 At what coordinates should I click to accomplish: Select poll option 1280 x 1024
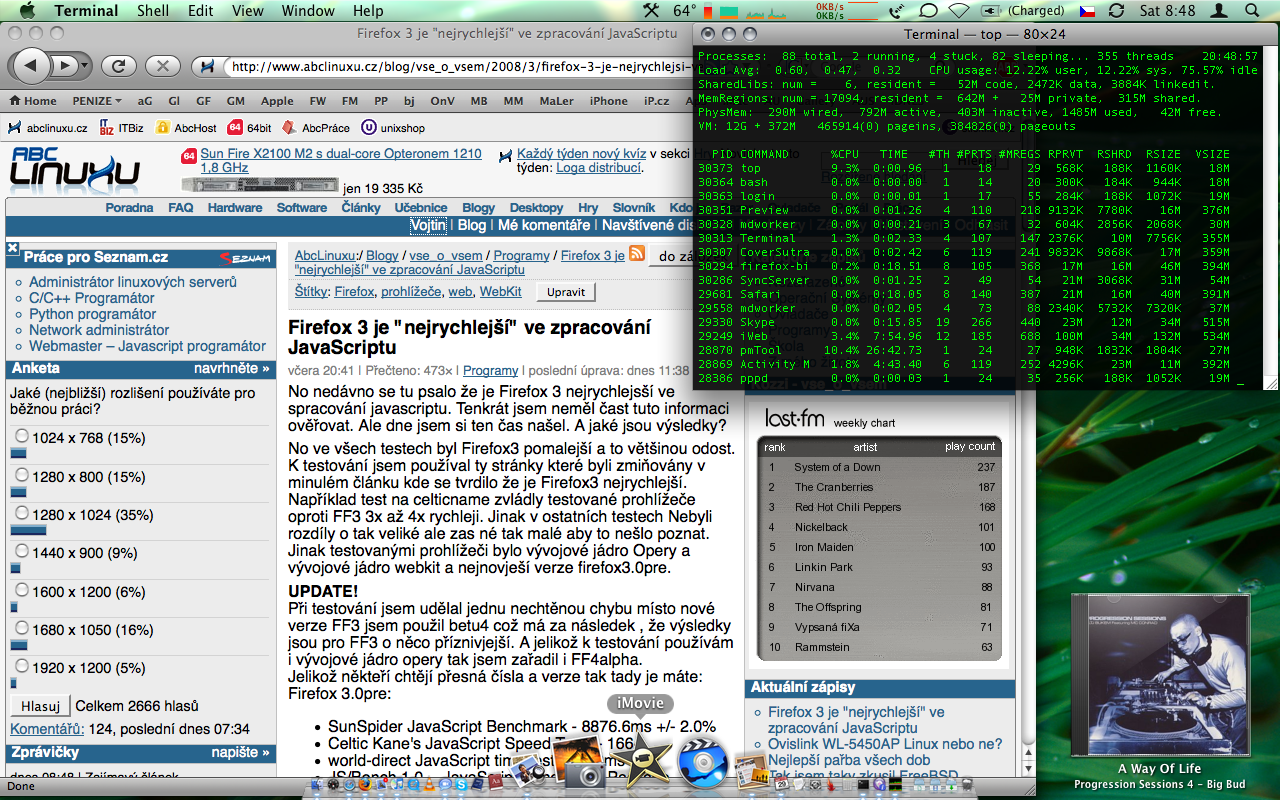pos(22,515)
